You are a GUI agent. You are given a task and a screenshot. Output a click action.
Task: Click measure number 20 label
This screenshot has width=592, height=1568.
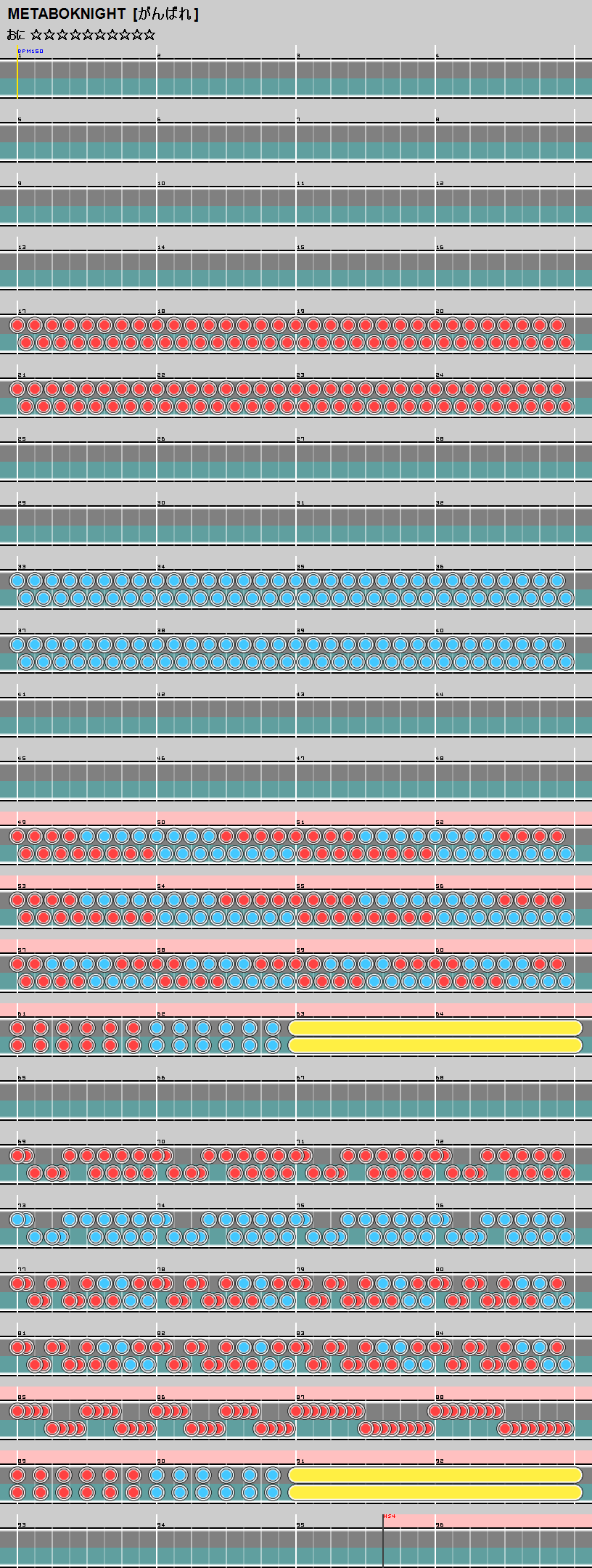[x=440, y=311]
